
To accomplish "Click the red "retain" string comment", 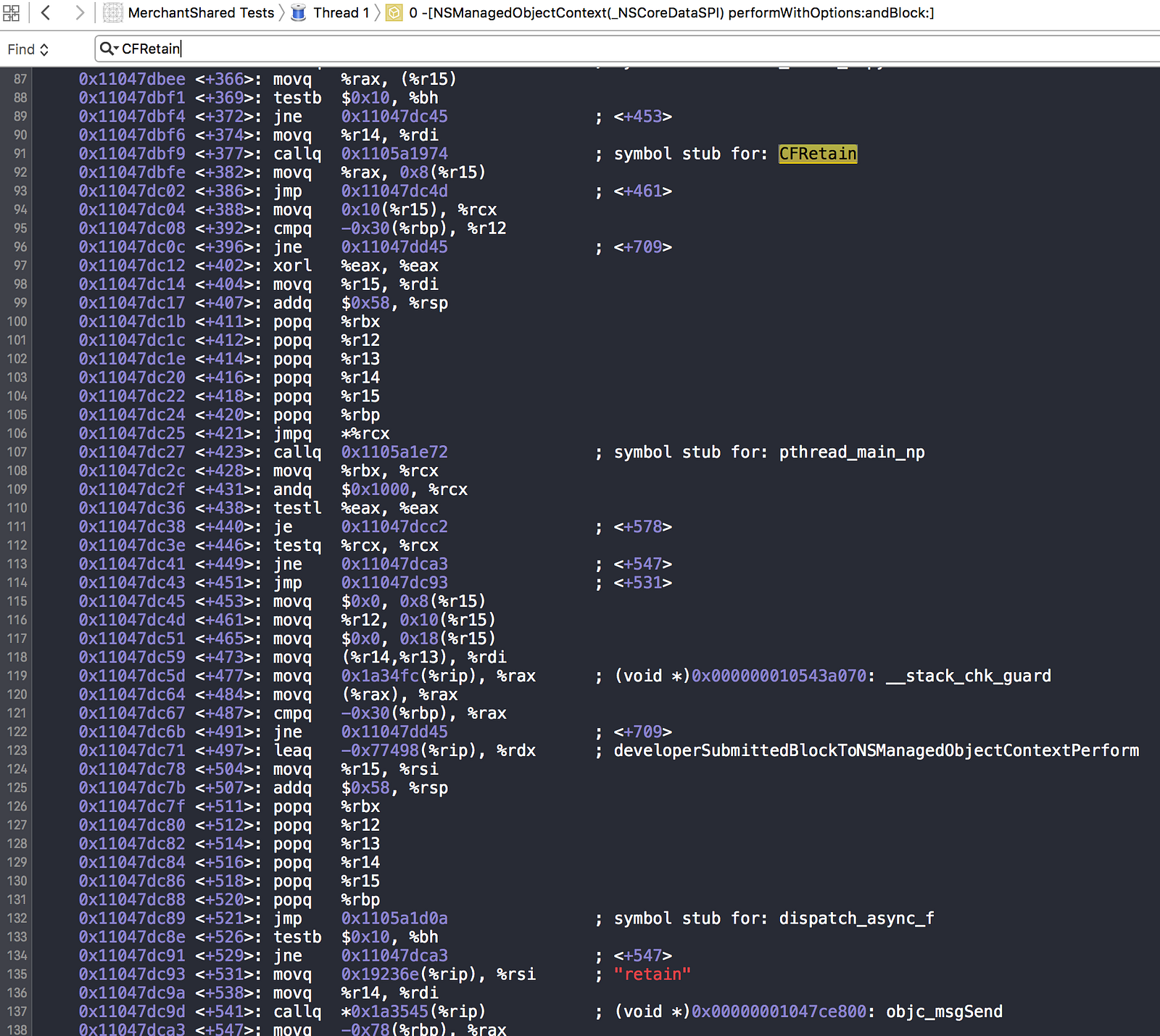I will coord(652,974).
